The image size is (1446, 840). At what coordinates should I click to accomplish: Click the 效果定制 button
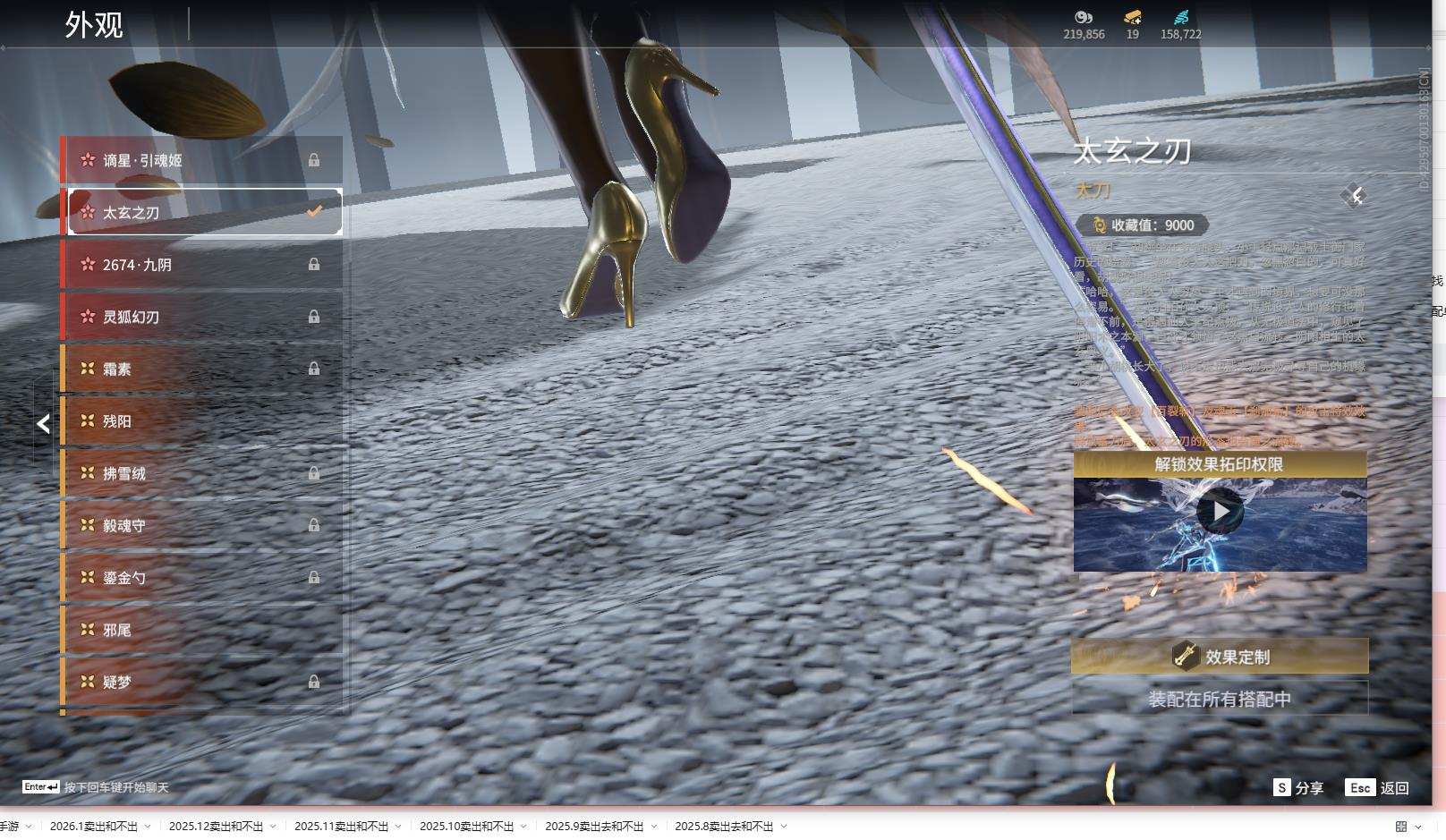point(1220,657)
